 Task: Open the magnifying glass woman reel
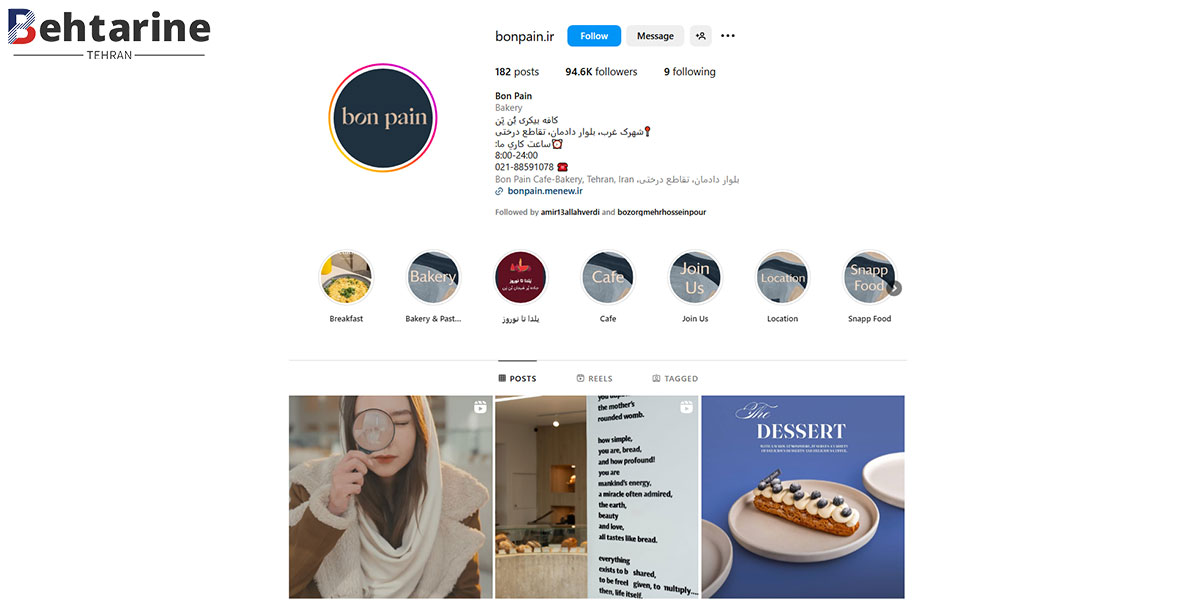pos(390,497)
